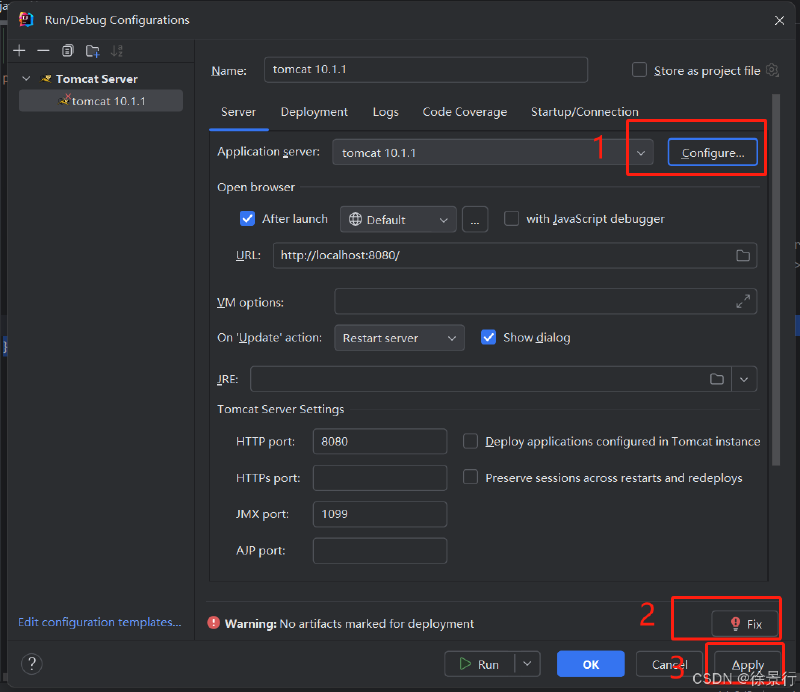Viewport: 800px width, 692px height.
Task: Check Deploy applications configured in Tomcat instance
Action: pos(470,441)
